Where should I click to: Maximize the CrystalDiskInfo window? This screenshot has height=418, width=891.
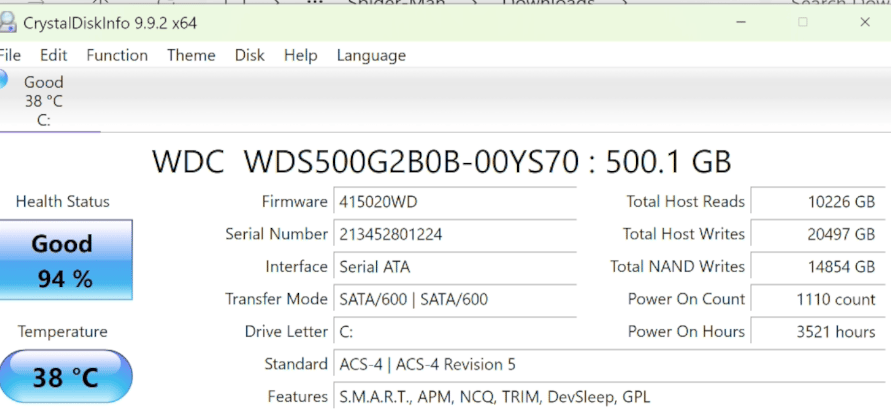[x=803, y=23]
